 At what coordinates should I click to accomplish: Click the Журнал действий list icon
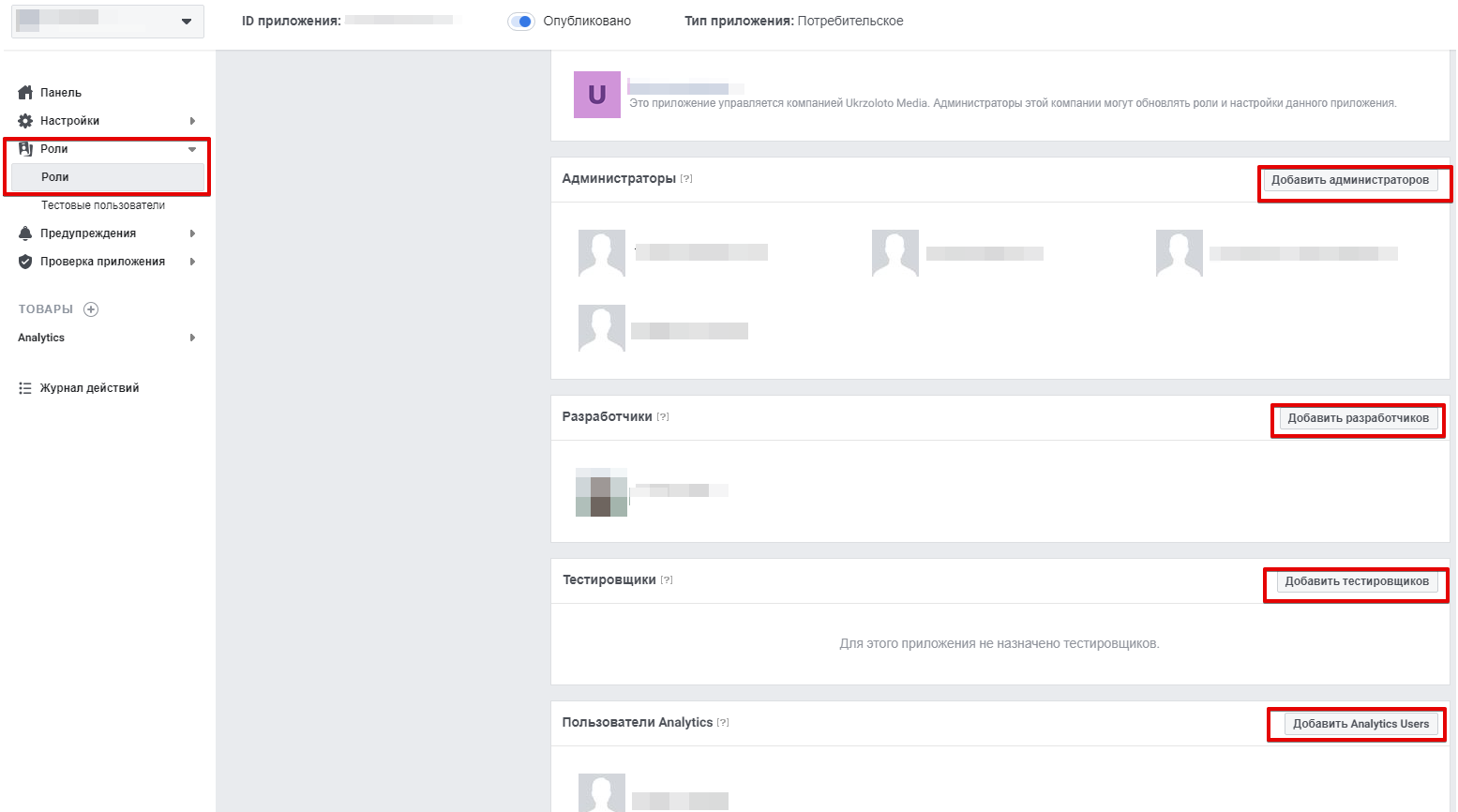(25, 388)
